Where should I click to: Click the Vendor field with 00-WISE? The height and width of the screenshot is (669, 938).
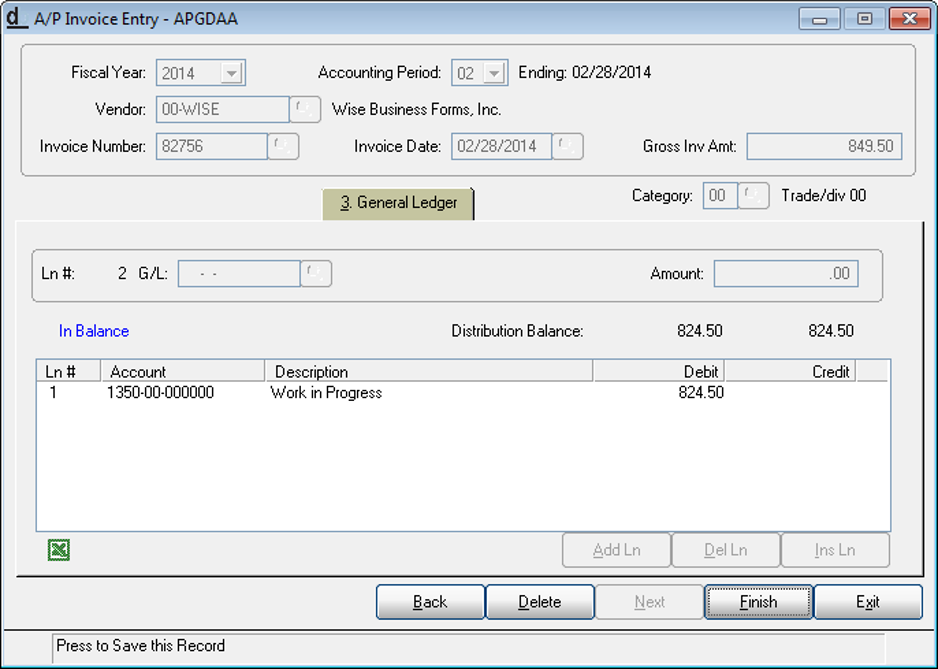(223, 110)
